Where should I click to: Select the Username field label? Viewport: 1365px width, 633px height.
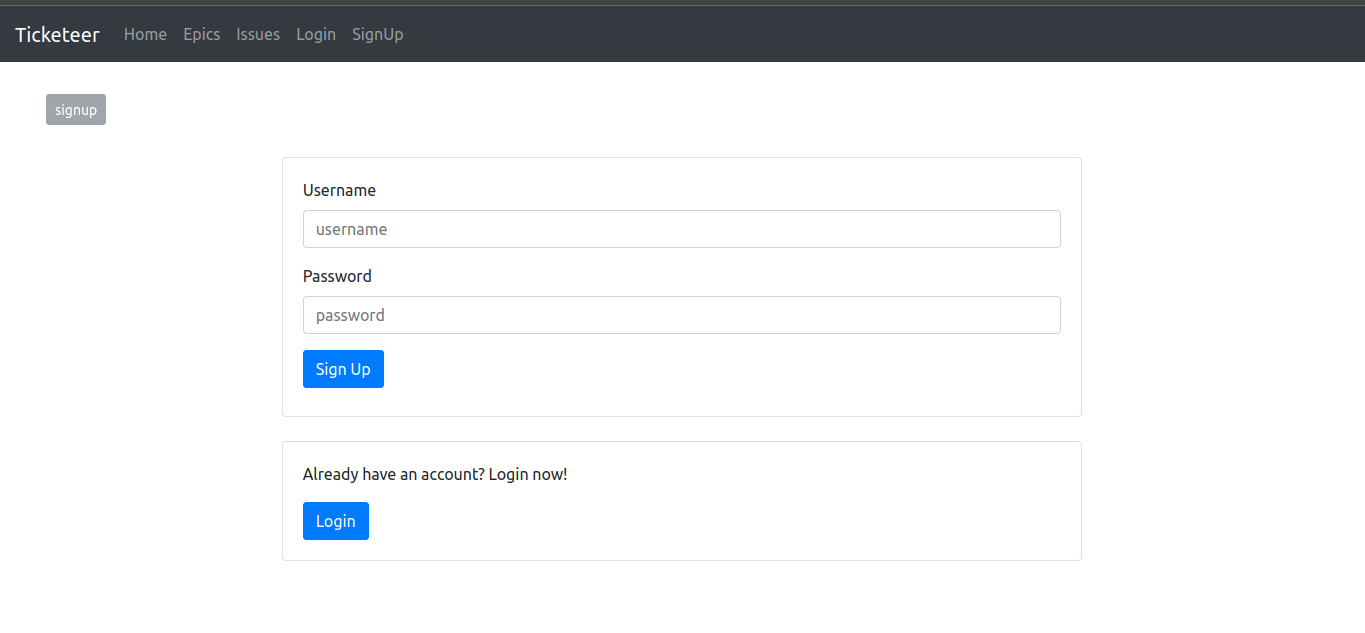tap(339, 190)
